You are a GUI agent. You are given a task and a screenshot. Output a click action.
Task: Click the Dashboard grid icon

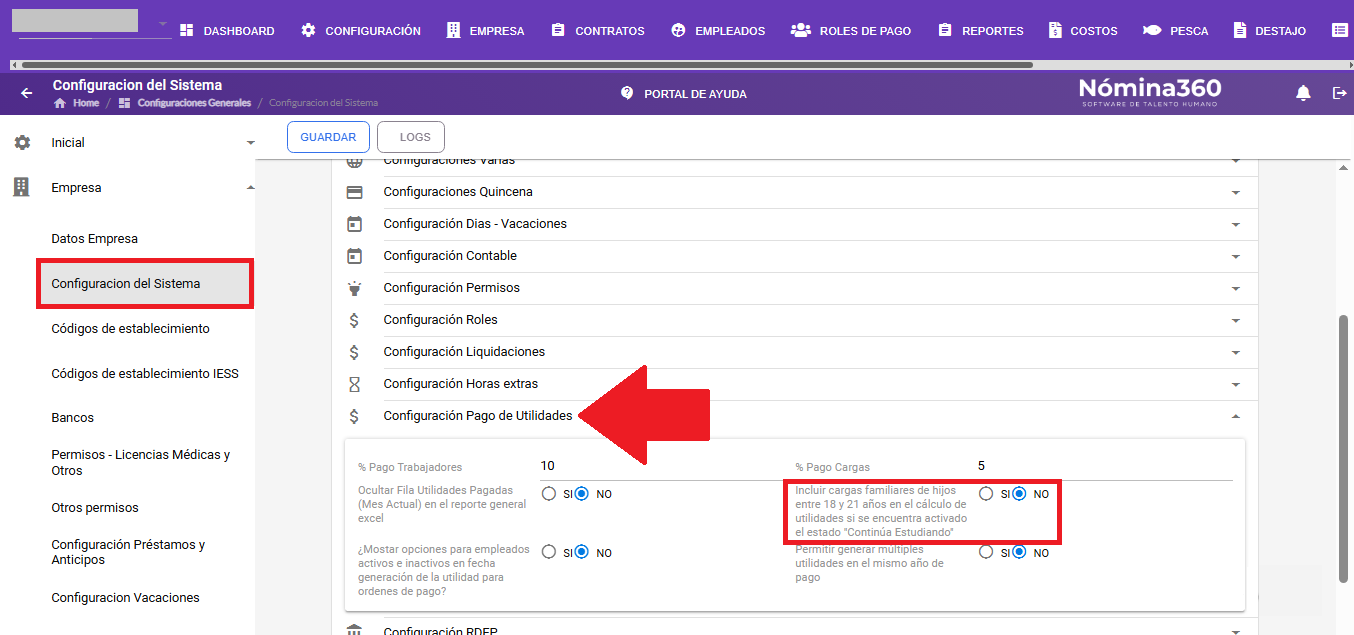pyautogui.click(x=187, y=30)
